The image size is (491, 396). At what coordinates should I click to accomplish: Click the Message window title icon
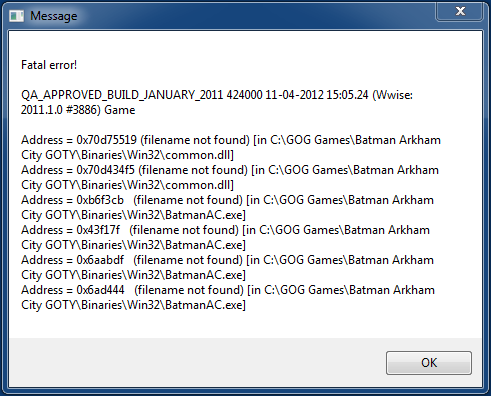[x=16, y=16]
